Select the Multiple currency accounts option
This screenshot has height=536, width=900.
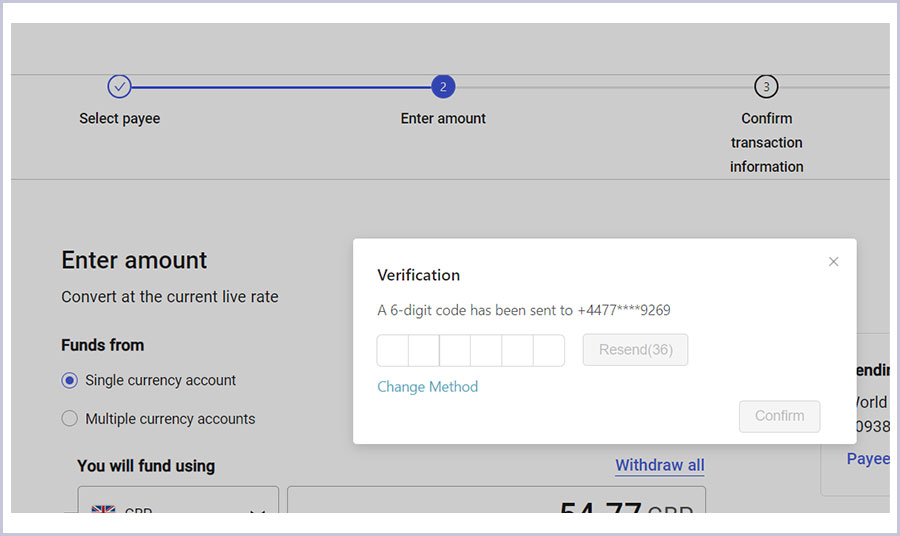(69, 419)
